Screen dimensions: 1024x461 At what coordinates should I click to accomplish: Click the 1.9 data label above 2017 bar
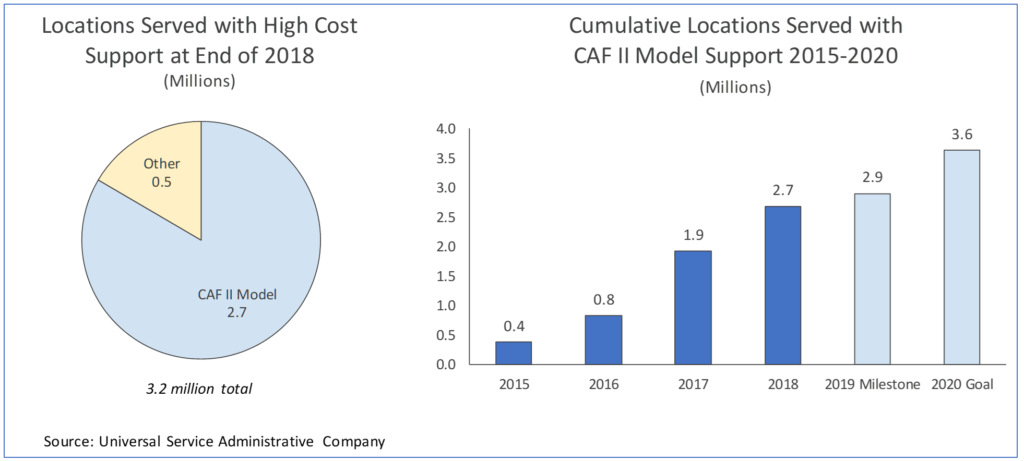click(693, 235)
